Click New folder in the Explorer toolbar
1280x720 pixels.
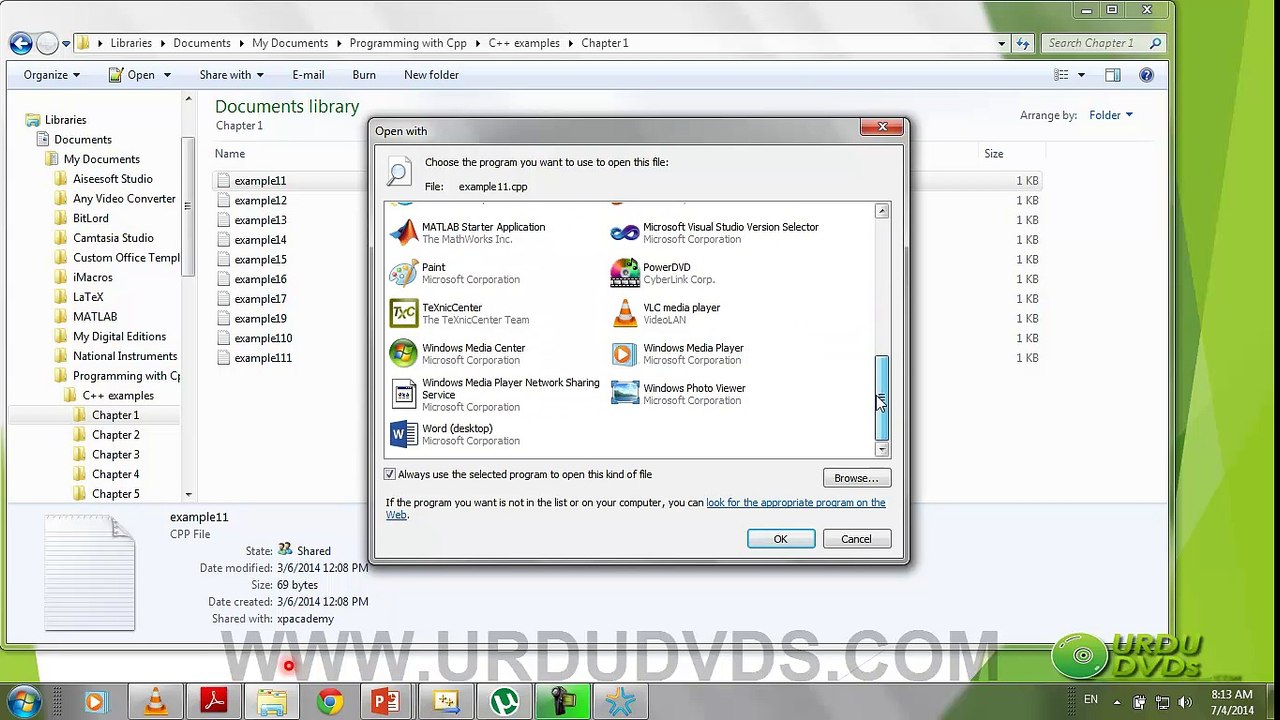click(431, 75)
